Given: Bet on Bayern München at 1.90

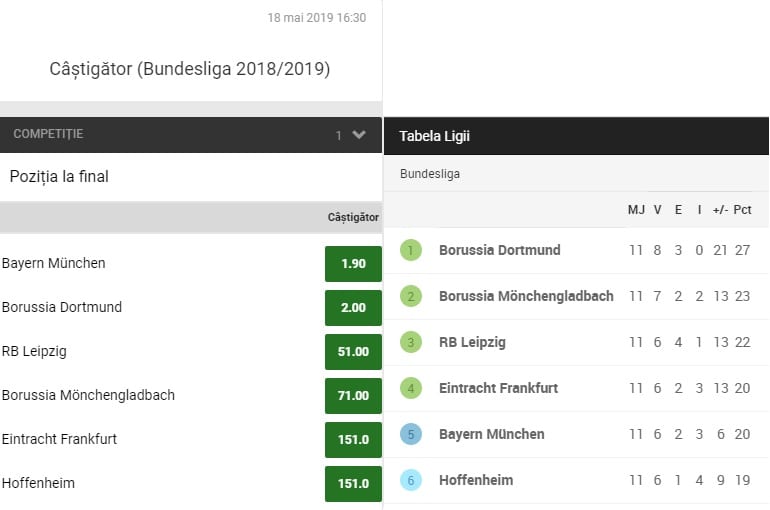Looking at the screenshot, I should pyautogui.click(x=353, y=264).
